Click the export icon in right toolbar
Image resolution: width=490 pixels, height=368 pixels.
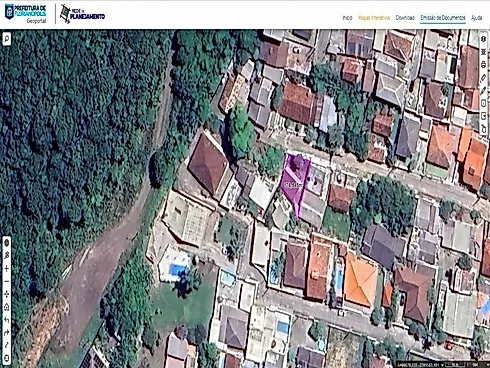[x=483, y=116]
